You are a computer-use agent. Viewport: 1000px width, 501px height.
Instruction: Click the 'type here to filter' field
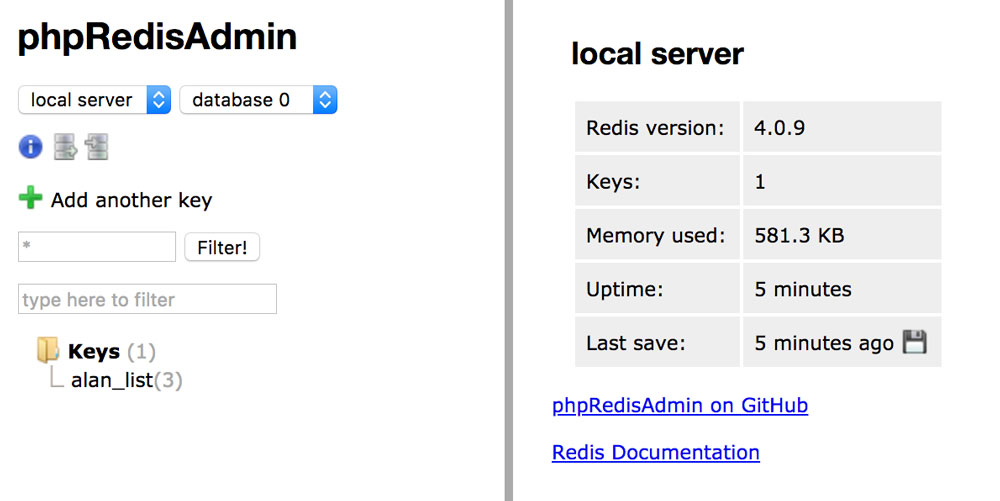[147, 299]
